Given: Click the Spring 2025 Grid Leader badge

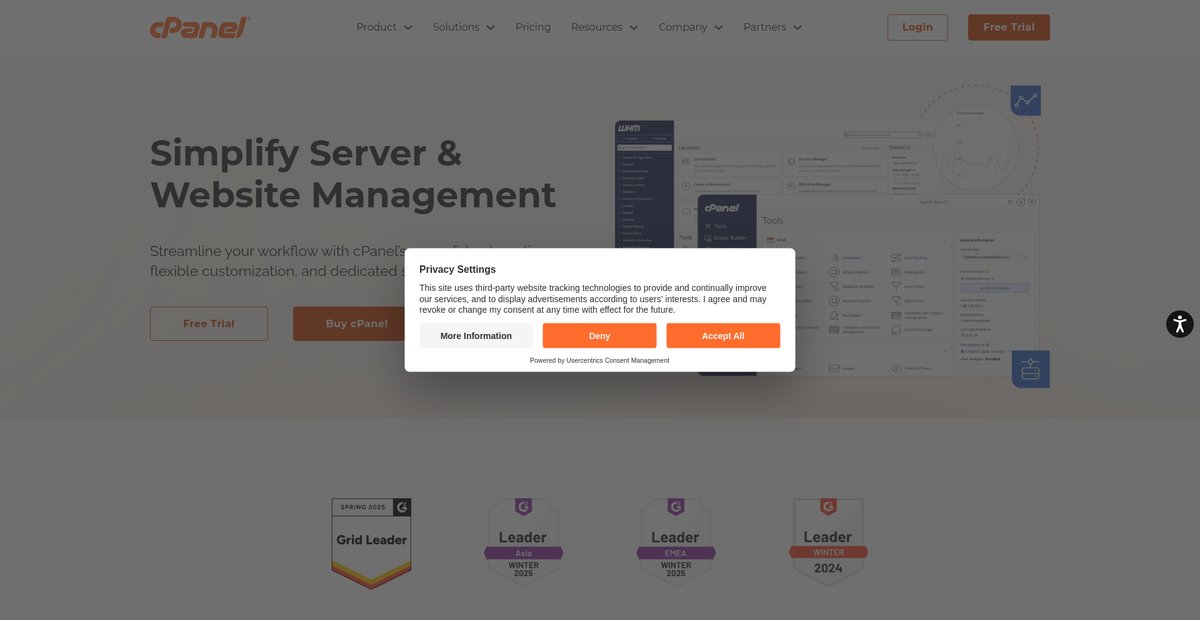Looking at the screenshot, I should (371, 543).
